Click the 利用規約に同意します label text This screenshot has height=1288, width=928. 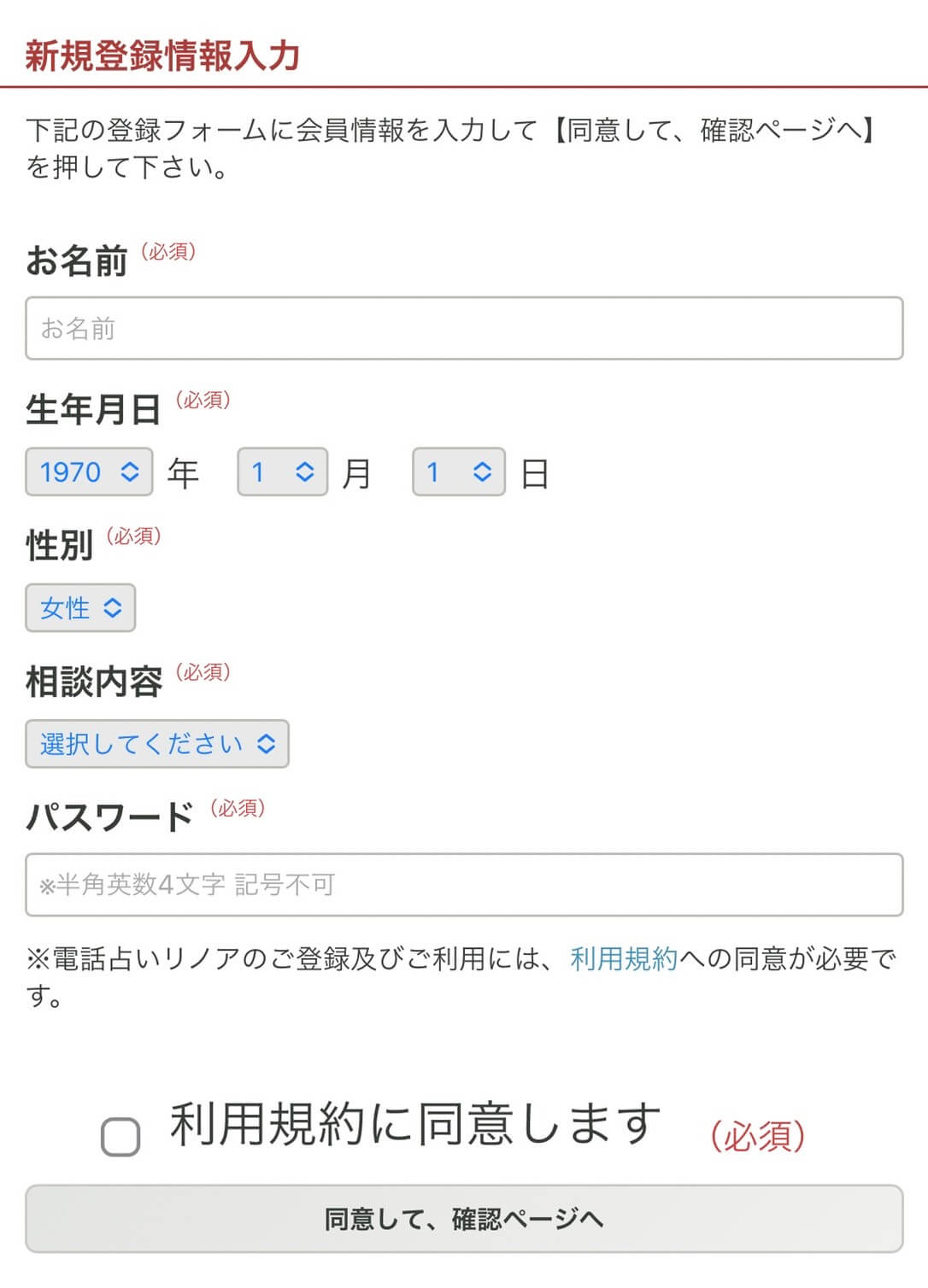pyautogui.click(x=415, y=1124)
